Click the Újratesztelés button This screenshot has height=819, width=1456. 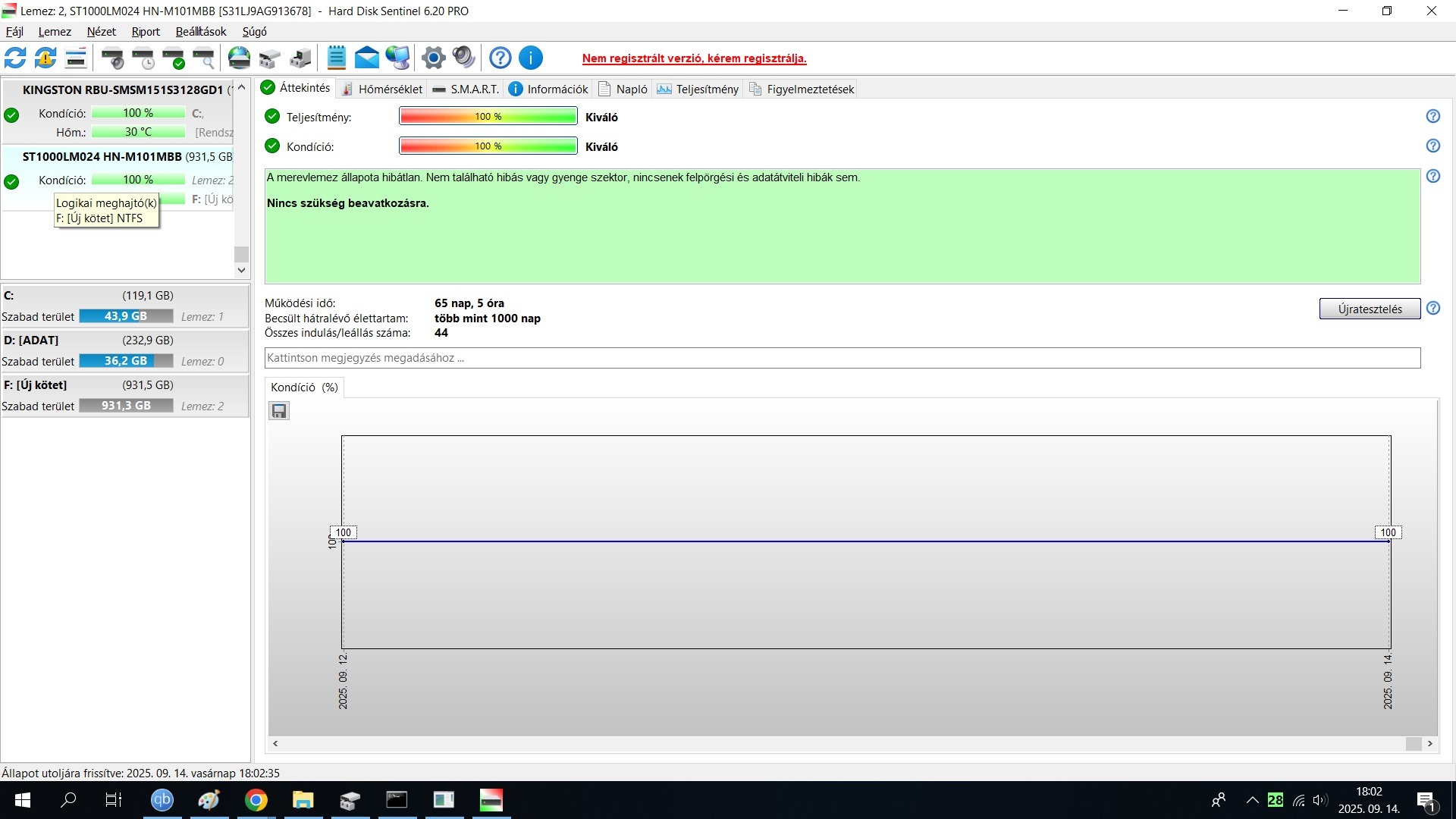1369,309
